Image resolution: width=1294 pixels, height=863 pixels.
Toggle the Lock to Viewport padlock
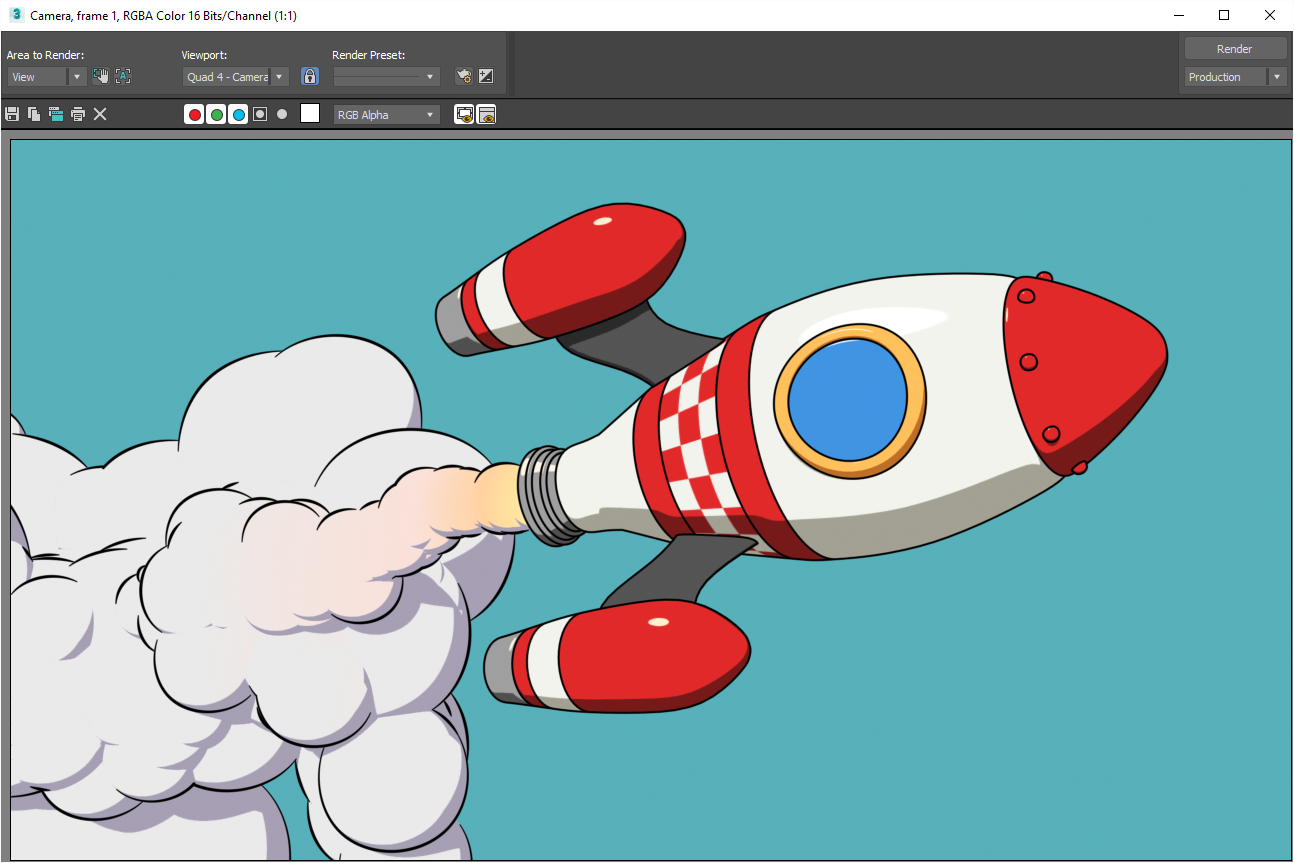point(310,76)
